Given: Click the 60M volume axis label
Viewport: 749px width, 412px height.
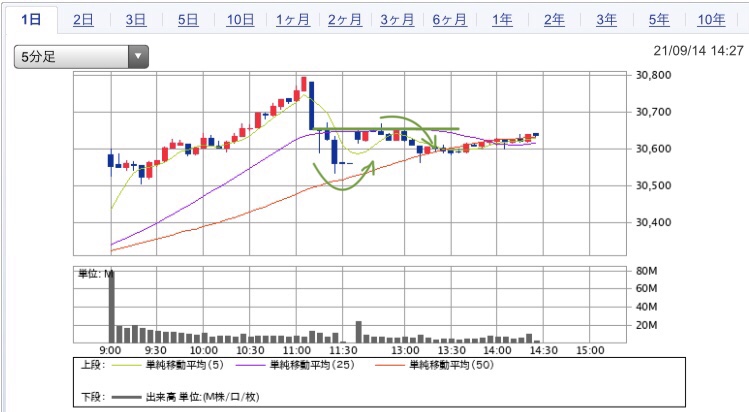Looking at the screenshot, I should click(646, 288).
